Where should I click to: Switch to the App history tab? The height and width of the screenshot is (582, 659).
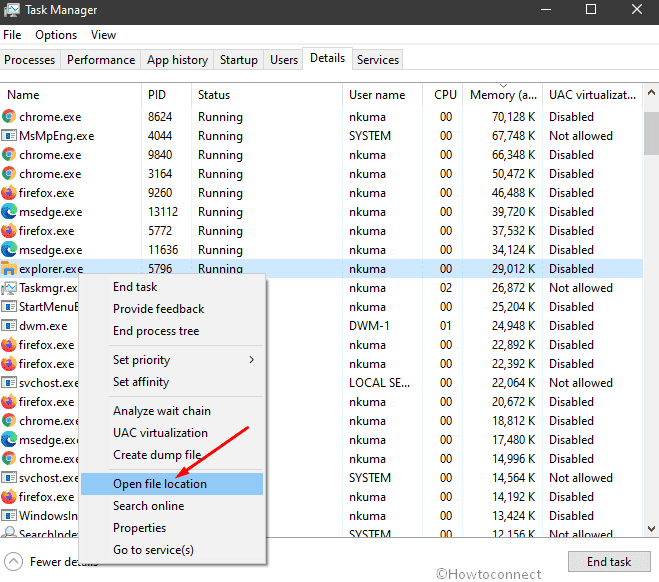tap(177, 60)
